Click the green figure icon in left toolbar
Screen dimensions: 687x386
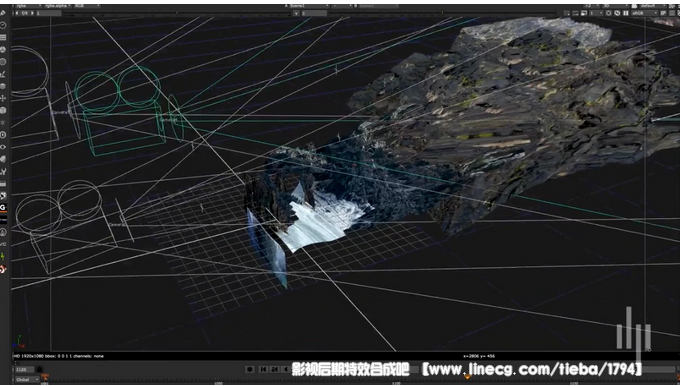[x=3, y=256]
